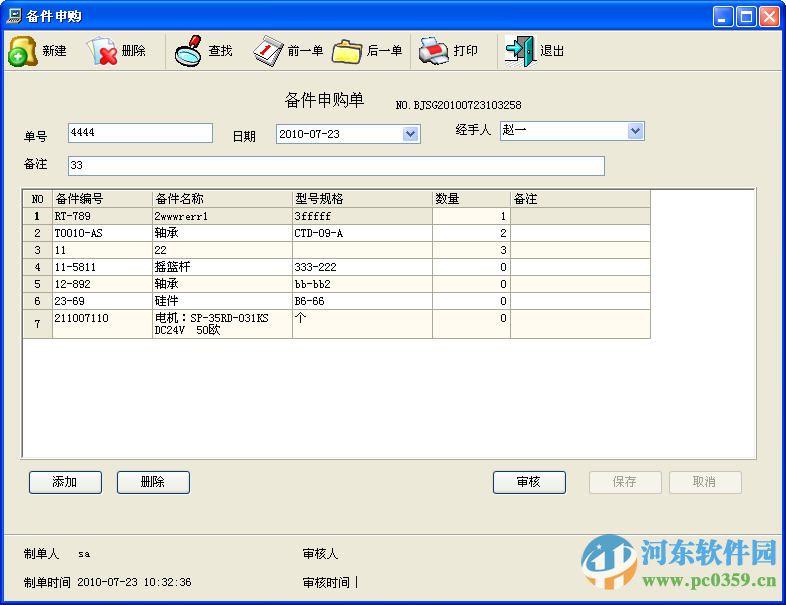The image size is (786, 605).
Task: Select cell 211007110 in row 7
Action: point(102,324)
